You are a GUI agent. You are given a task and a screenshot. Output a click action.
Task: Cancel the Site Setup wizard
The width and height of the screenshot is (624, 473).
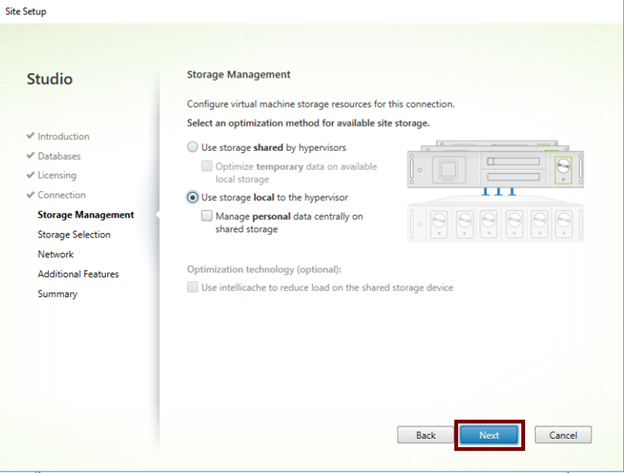click(563, 435)
